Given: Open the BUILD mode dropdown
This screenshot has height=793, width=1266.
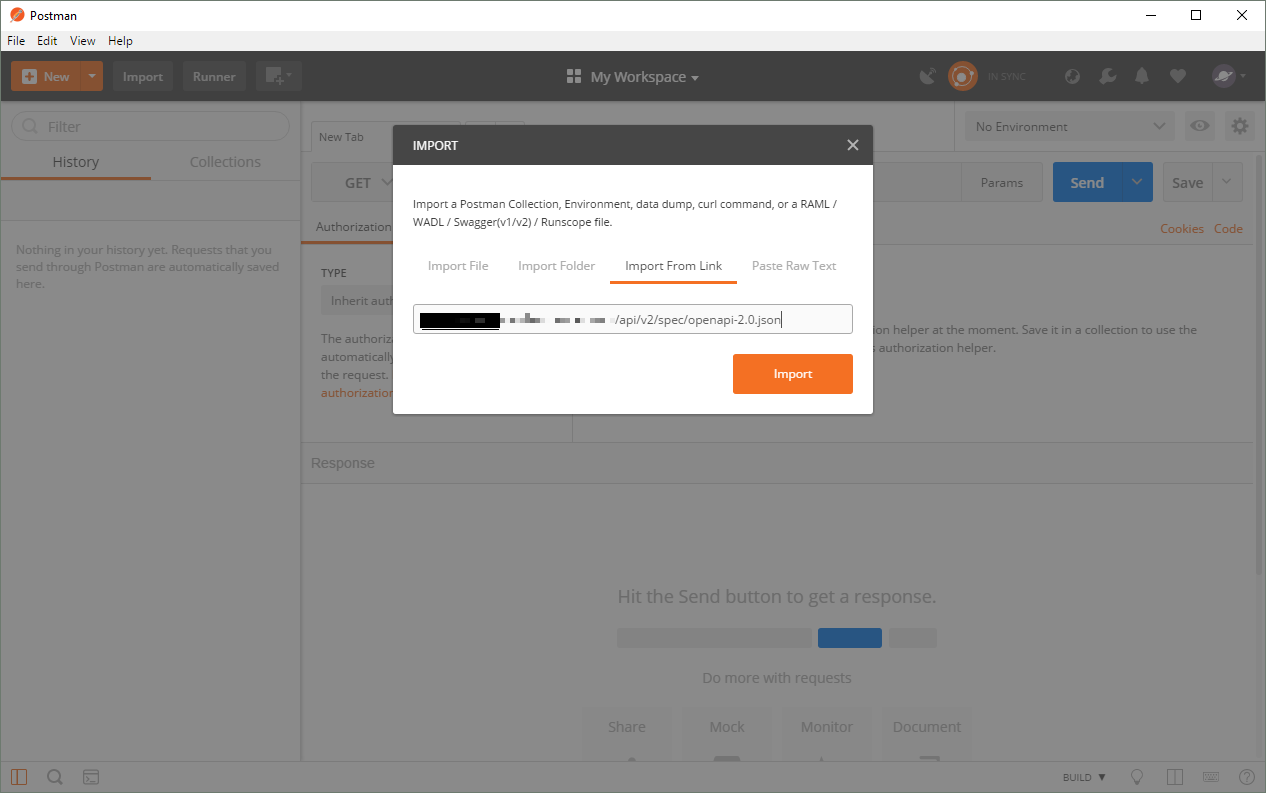Looking at the screenshot, I should pos(1084,777).
